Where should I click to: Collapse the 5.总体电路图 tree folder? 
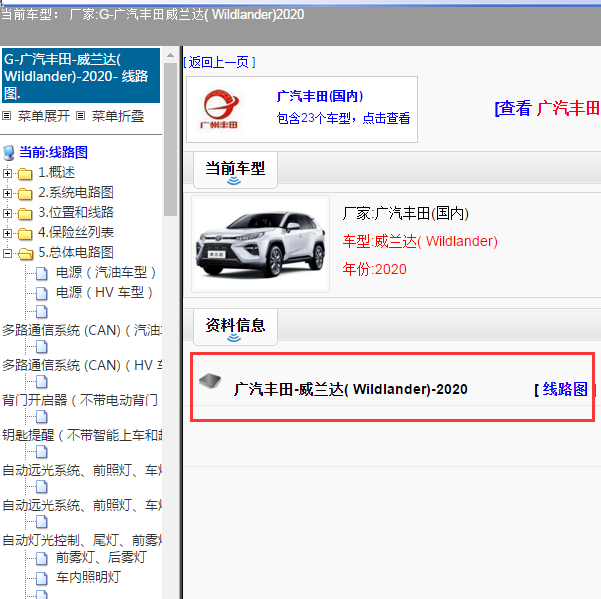click(7, 253)
